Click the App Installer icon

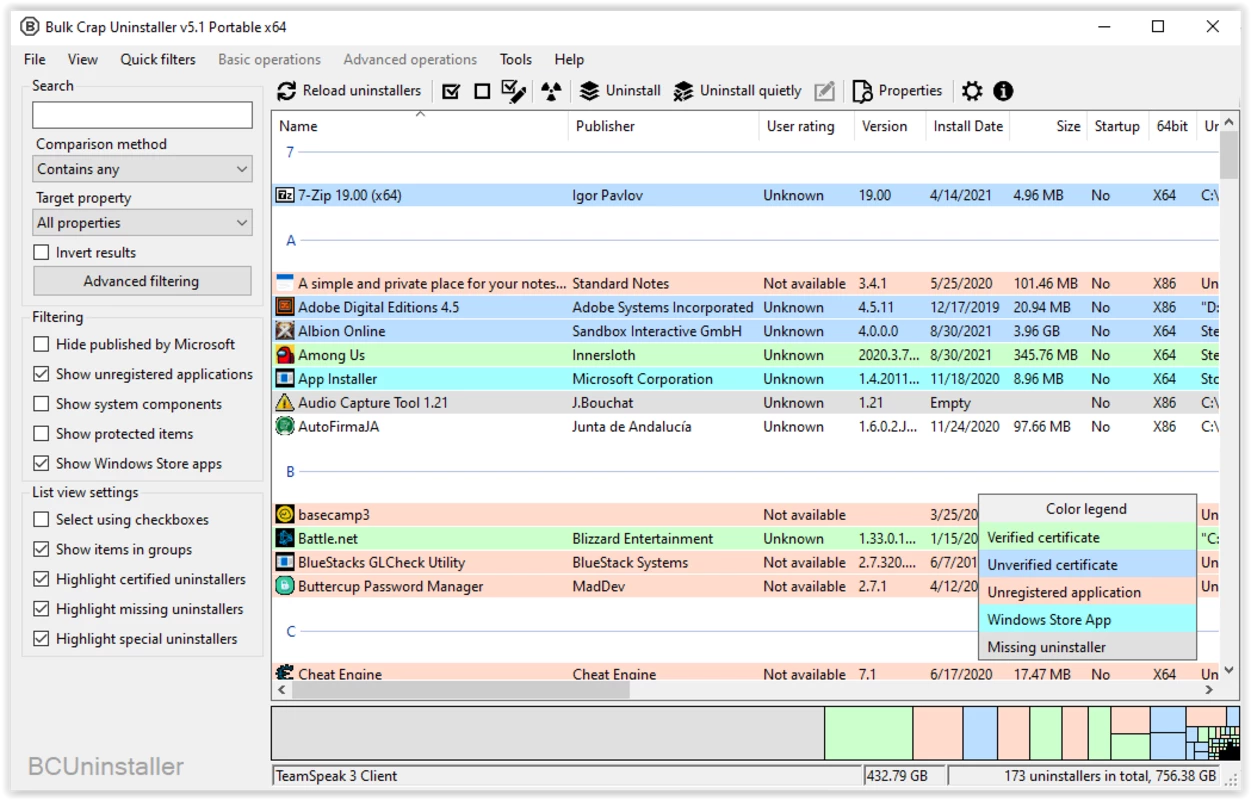[284, 379]
